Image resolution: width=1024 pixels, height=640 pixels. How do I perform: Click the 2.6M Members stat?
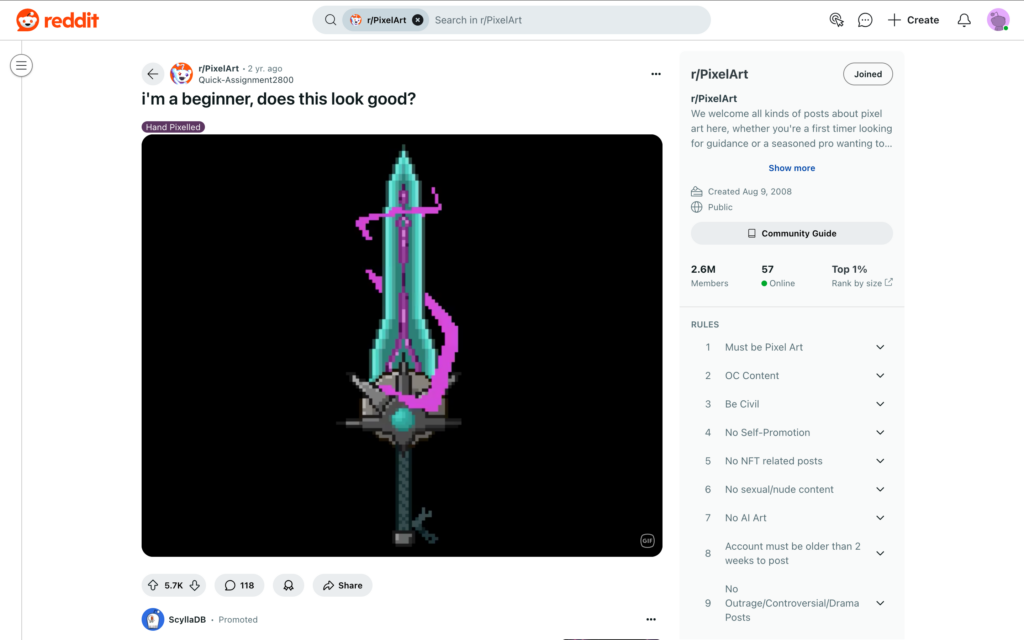[709, 276]
